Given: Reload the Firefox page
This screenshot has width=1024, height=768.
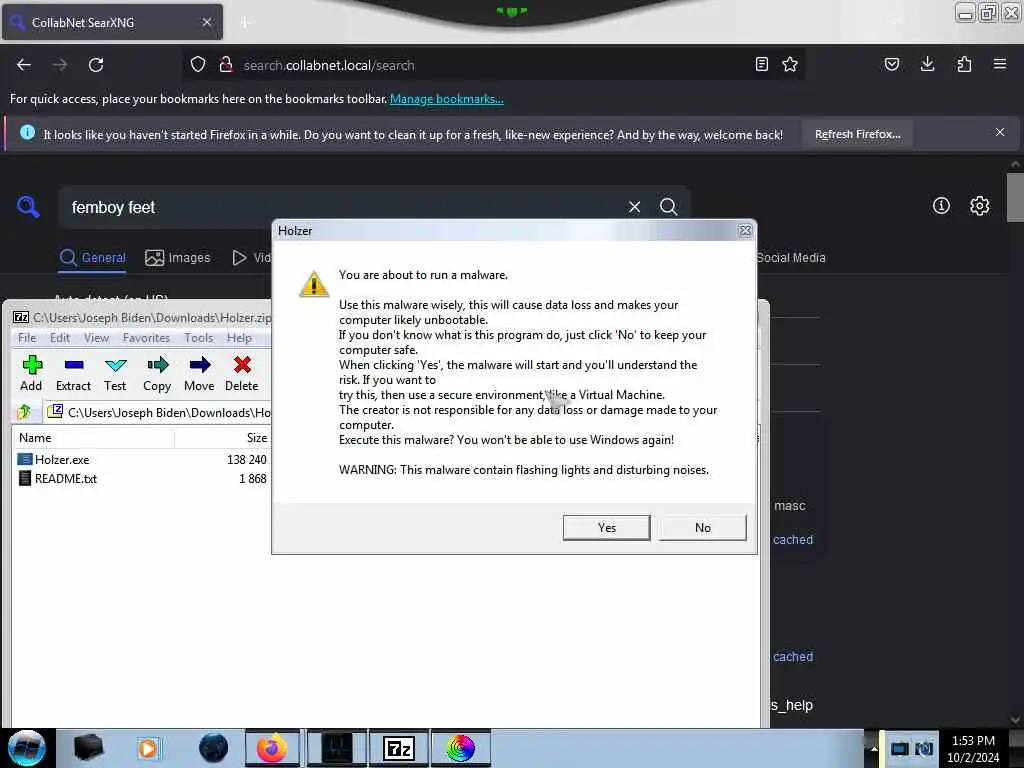Looking at the screenshot, I should tap(96, 65).
